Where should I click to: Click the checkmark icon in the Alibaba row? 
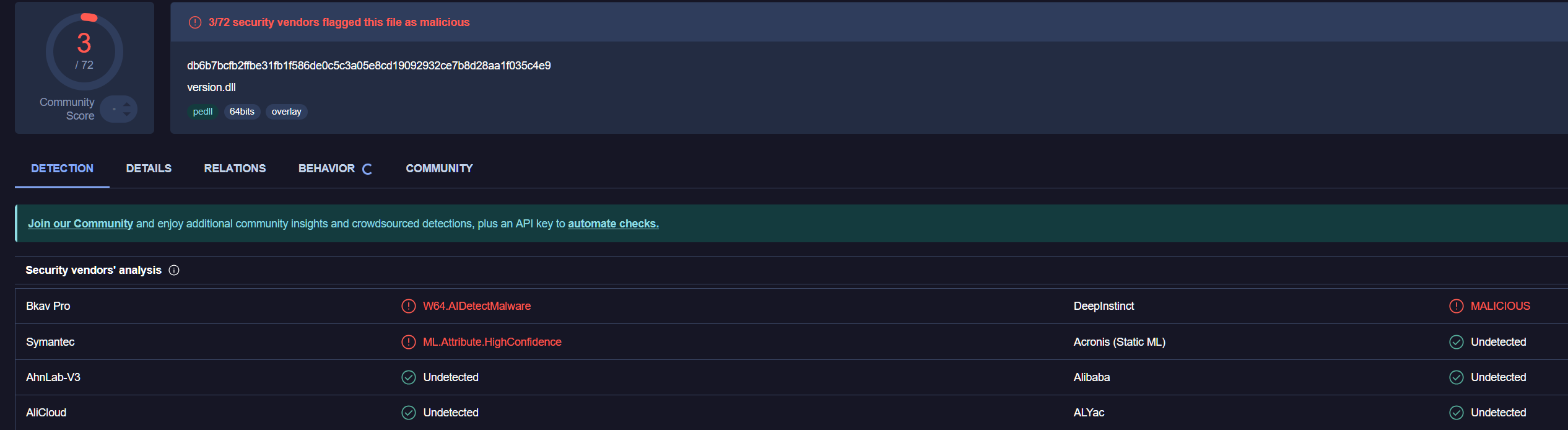click(x=1456, y=377)
